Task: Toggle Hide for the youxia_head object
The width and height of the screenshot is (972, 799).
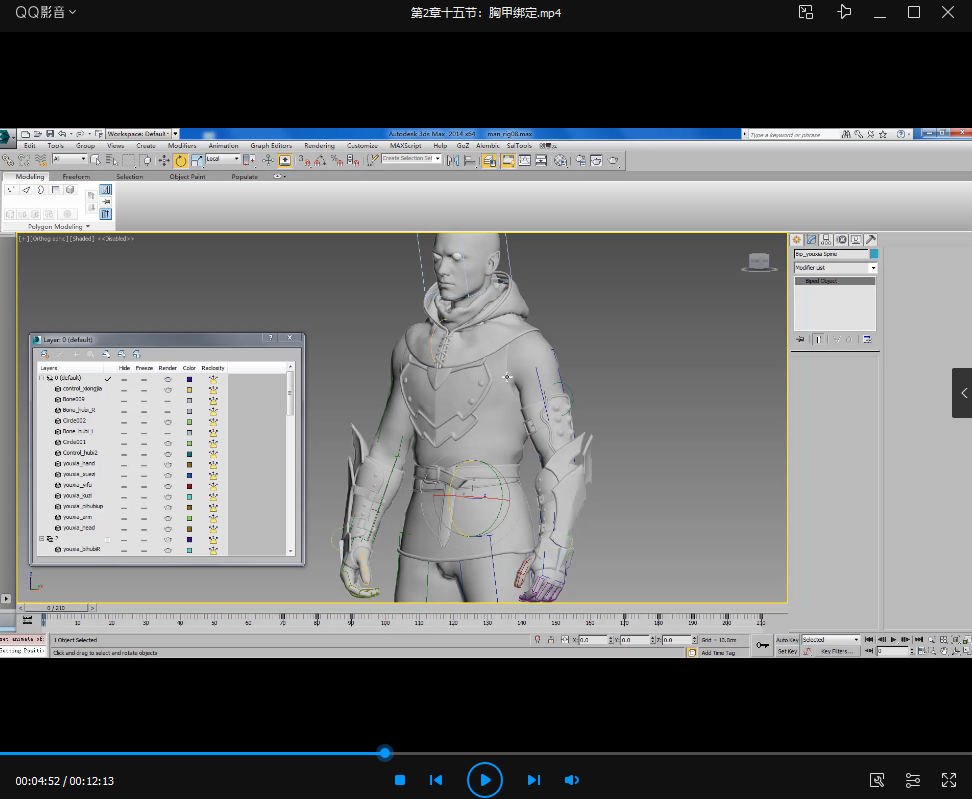Action: (x=124, y=528)
